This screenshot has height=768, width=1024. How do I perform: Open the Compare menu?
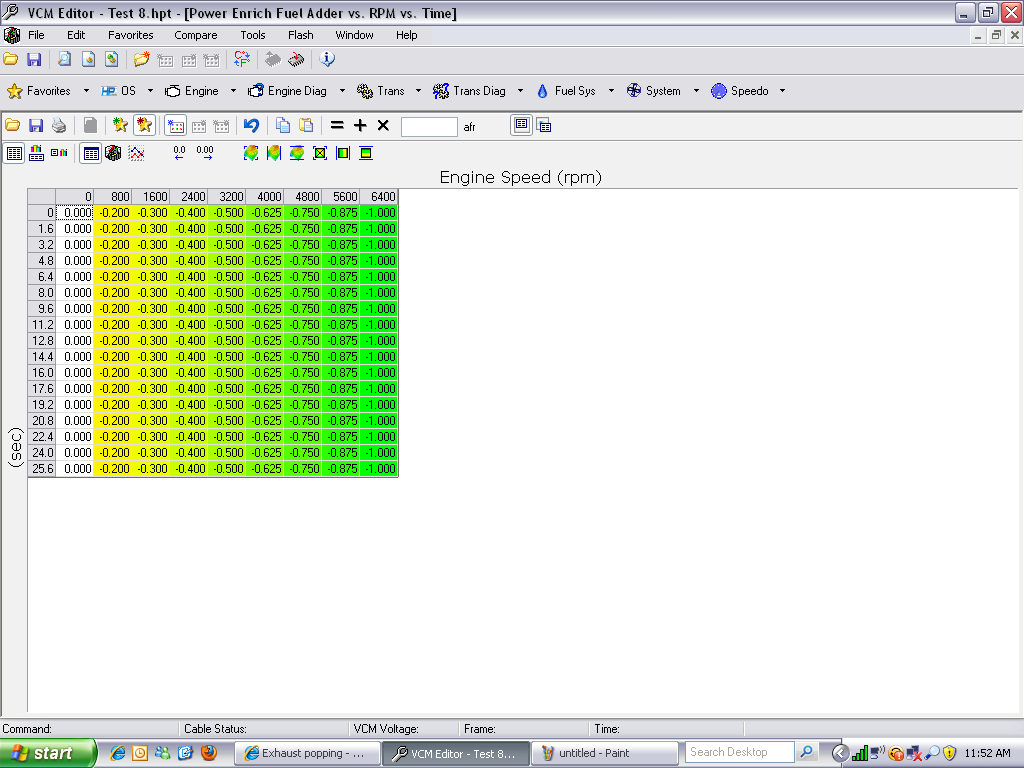click(x=195, y=35)
